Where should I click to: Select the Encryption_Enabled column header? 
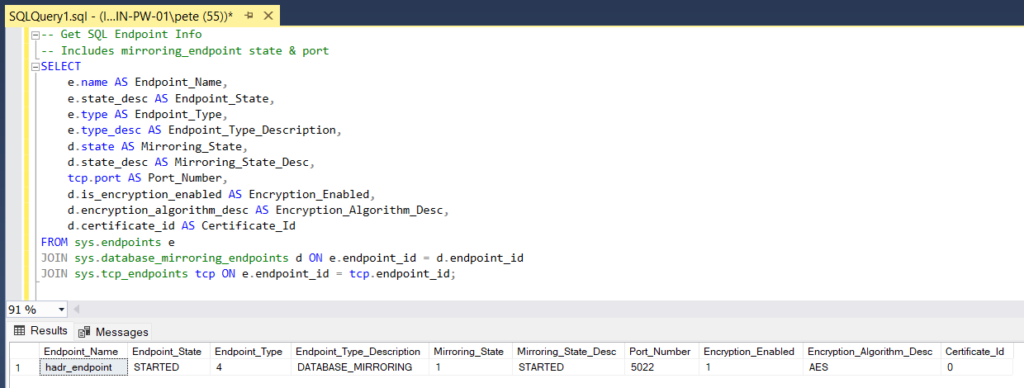click(751, 351)
